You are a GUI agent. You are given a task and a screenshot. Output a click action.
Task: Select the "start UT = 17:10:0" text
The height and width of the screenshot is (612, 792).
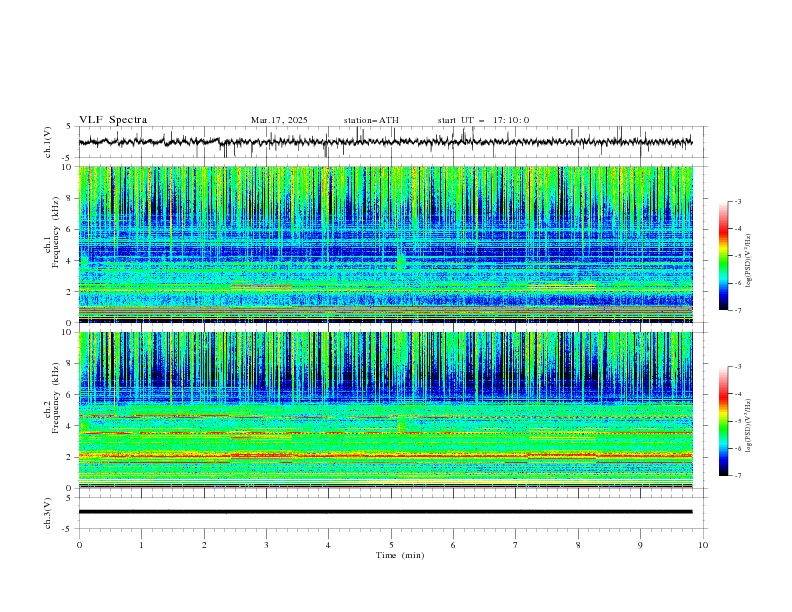coord(483,120)
